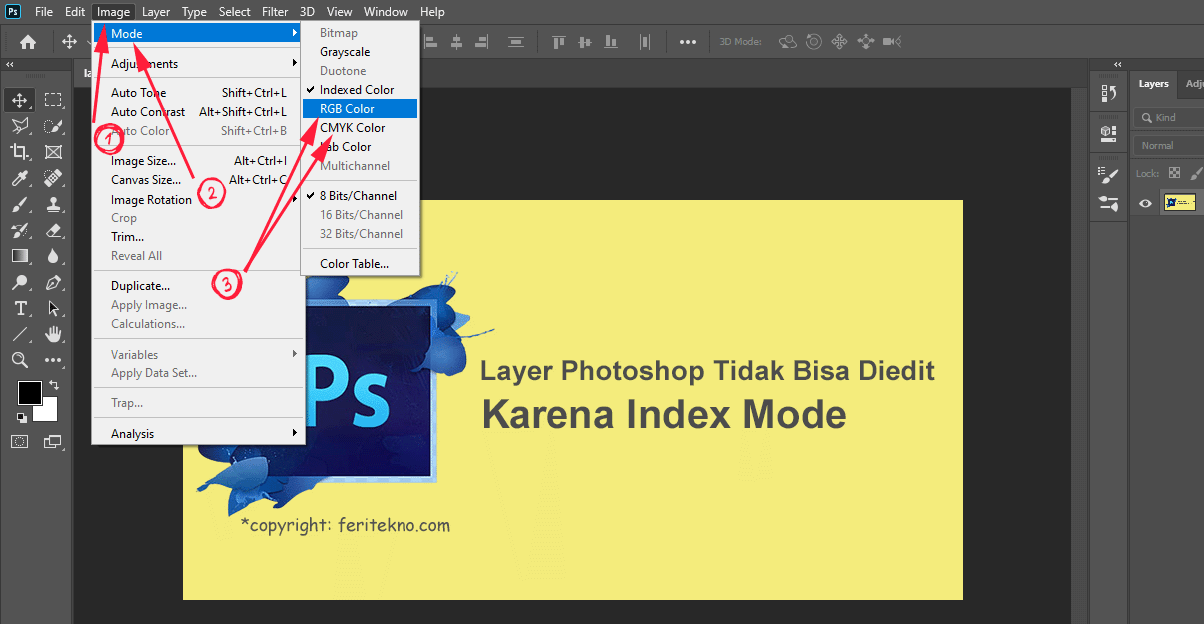The width and height of the screenshot is (1204, 624).
Task: Select the Clone Stamp tool
Action: click(53, 204)
